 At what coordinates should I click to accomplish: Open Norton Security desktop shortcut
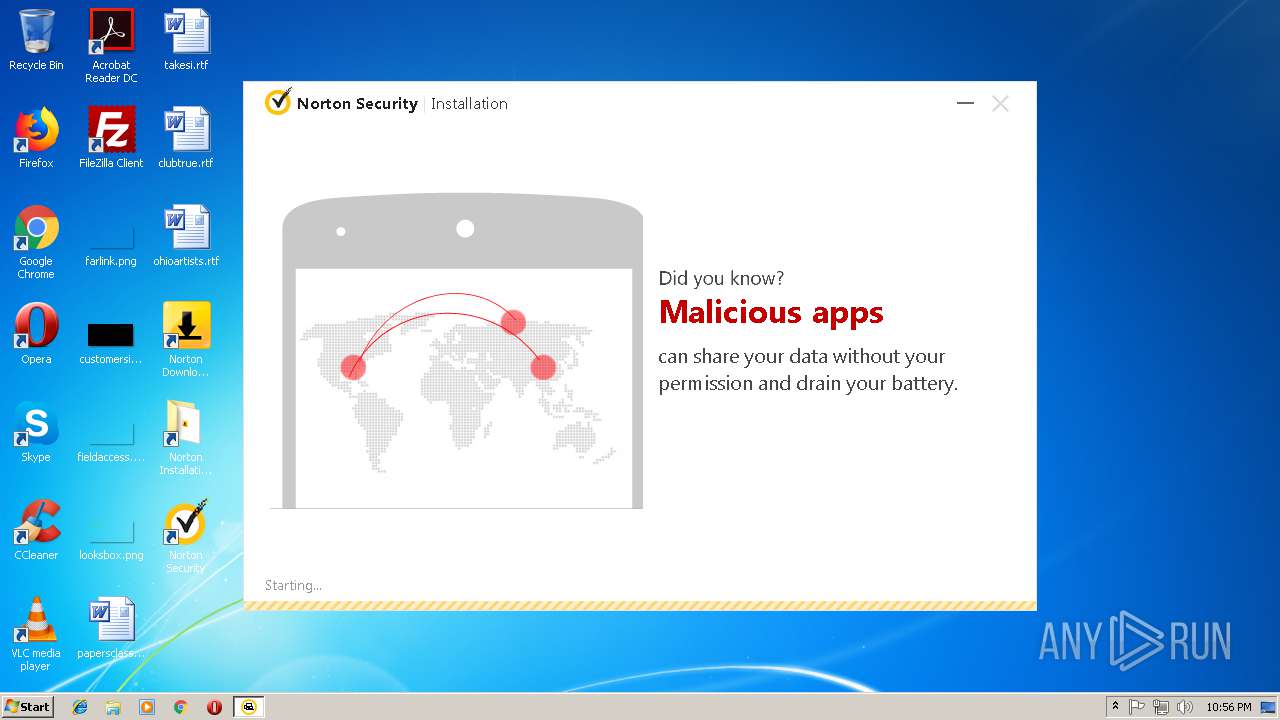tap(186, 536)
